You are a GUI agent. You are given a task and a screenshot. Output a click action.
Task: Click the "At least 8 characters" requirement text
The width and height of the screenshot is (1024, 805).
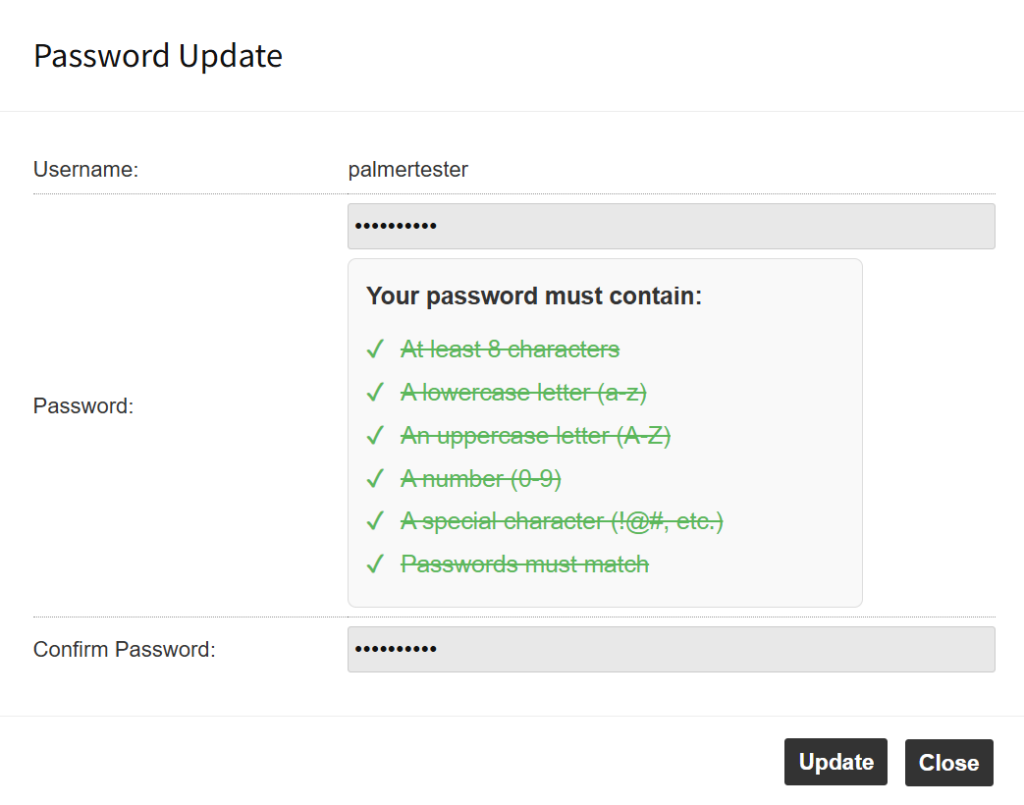[x=510, y=350]
